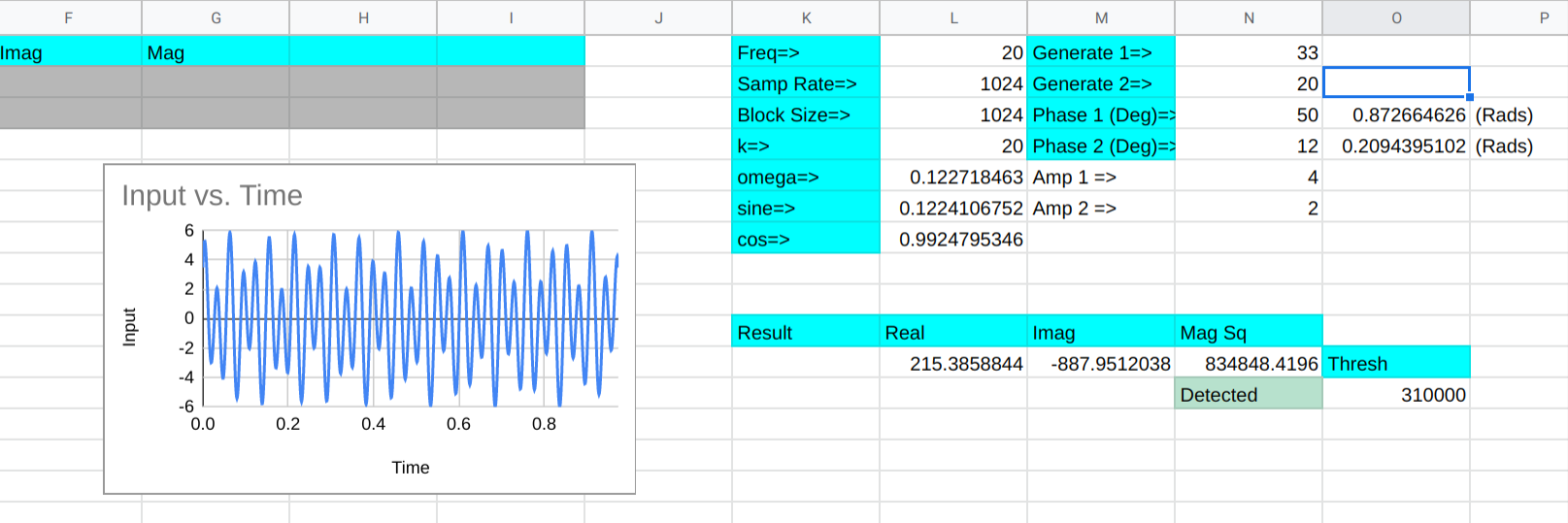Click the 'Input vs. Time' chart title

212,196
